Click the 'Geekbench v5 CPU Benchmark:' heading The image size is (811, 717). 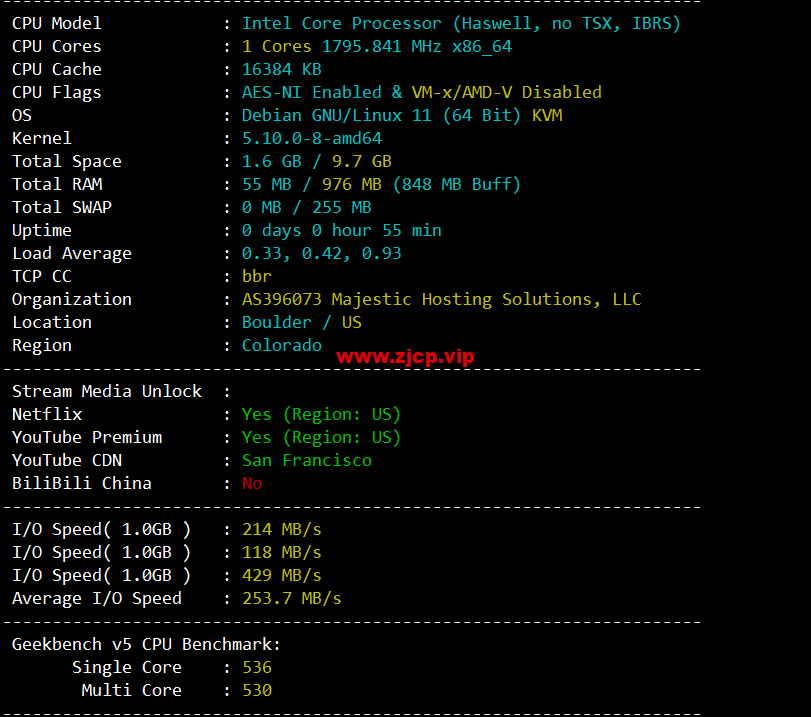coord(146,645)
